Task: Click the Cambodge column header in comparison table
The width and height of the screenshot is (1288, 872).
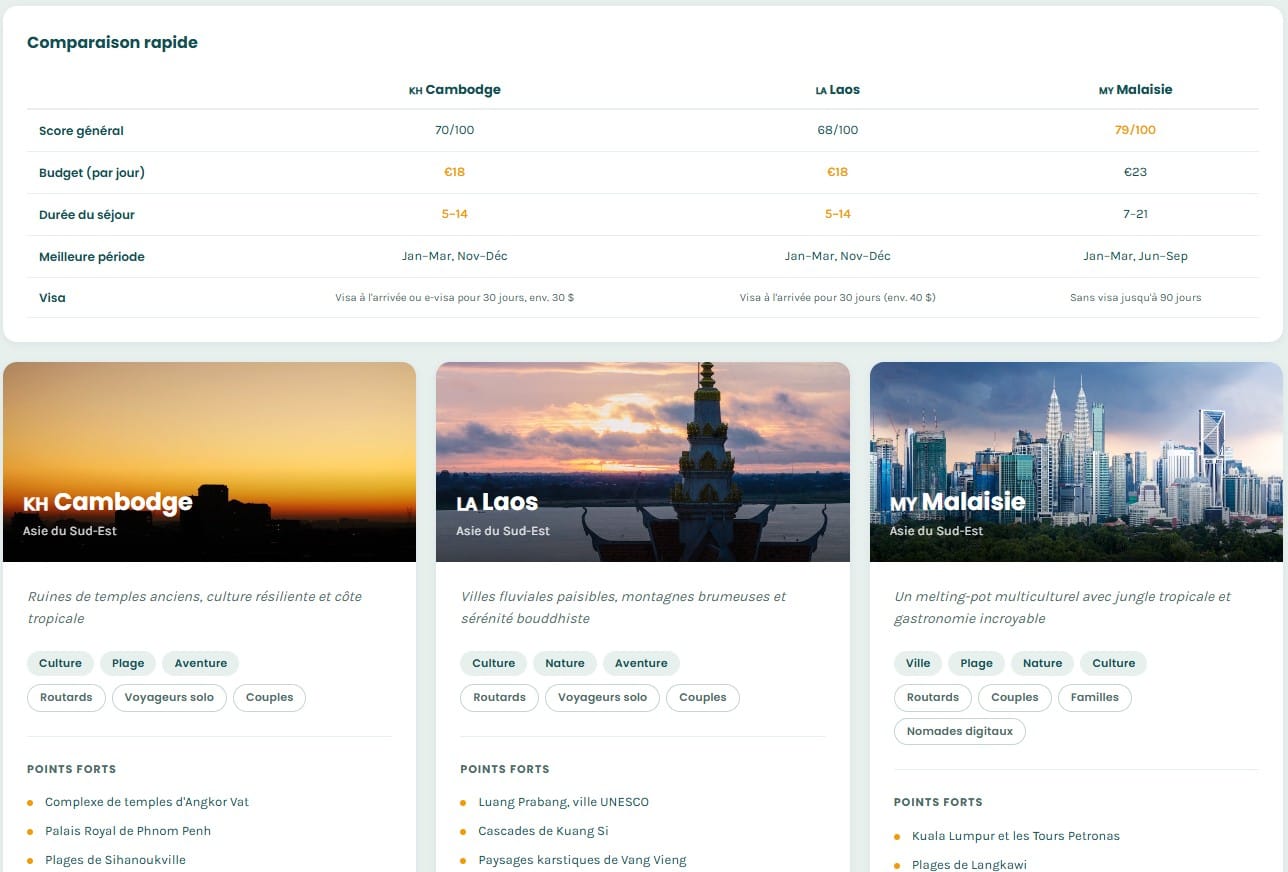Action: pos(454,90)
